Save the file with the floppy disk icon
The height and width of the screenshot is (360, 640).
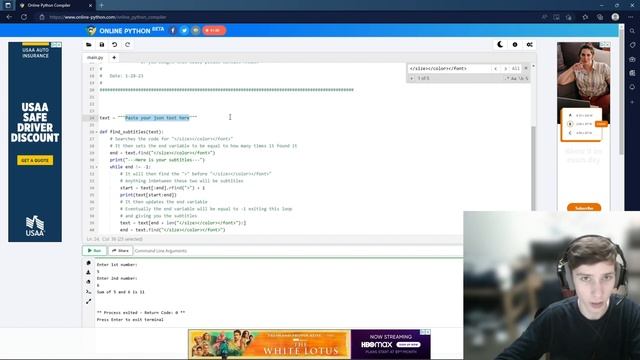pyautogui.click(x=102, y=44)
